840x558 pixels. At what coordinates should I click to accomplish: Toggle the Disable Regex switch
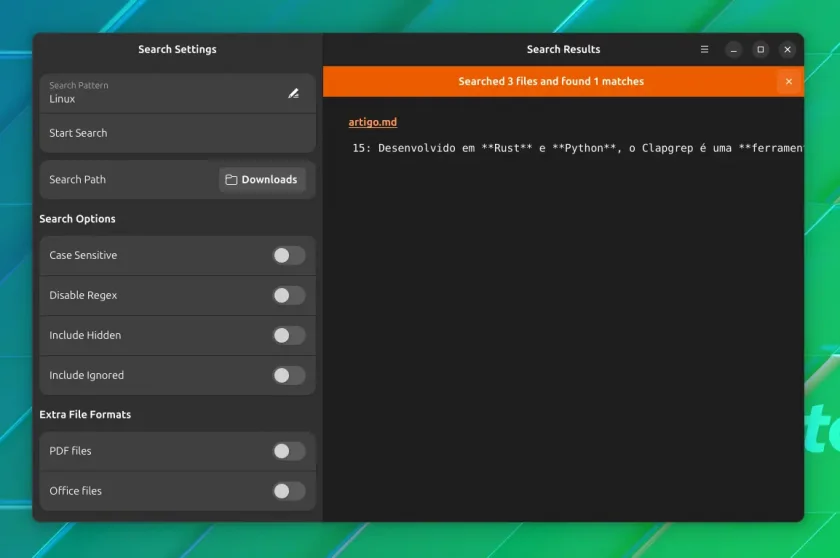tap(289, 295)
